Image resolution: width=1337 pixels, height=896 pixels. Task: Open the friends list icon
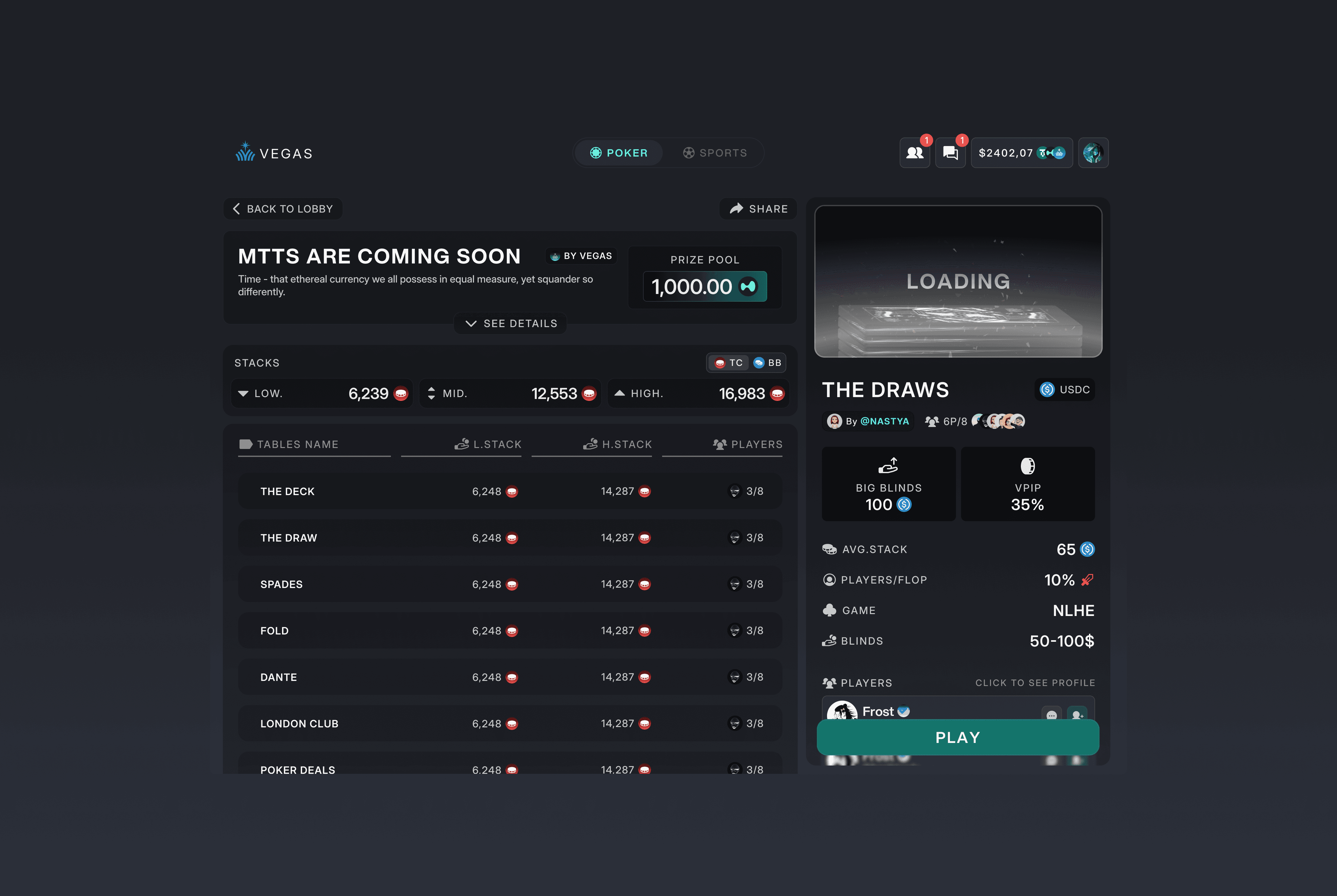coord(915,153)
